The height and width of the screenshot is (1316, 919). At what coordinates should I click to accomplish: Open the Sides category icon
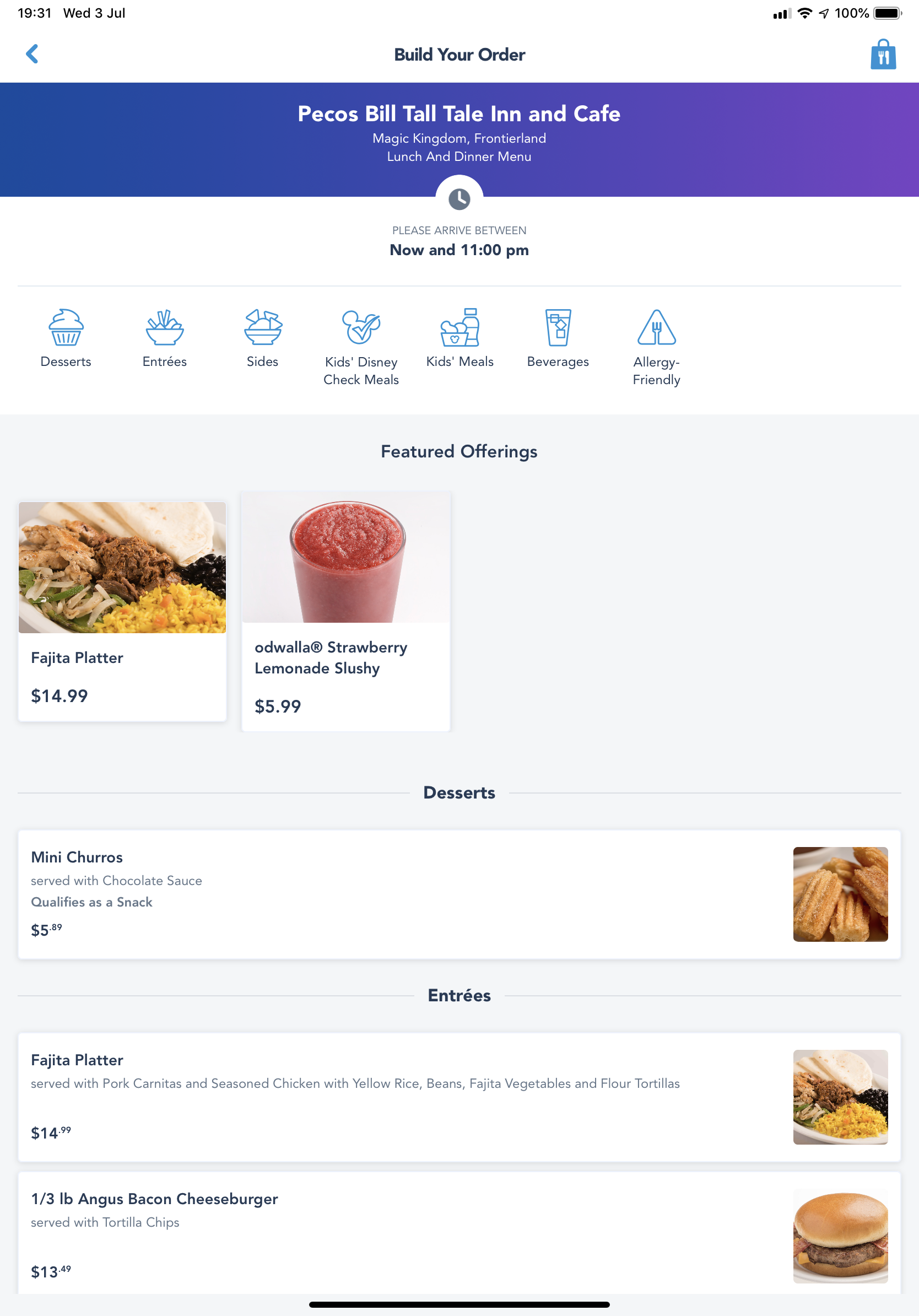coord(262,338)
